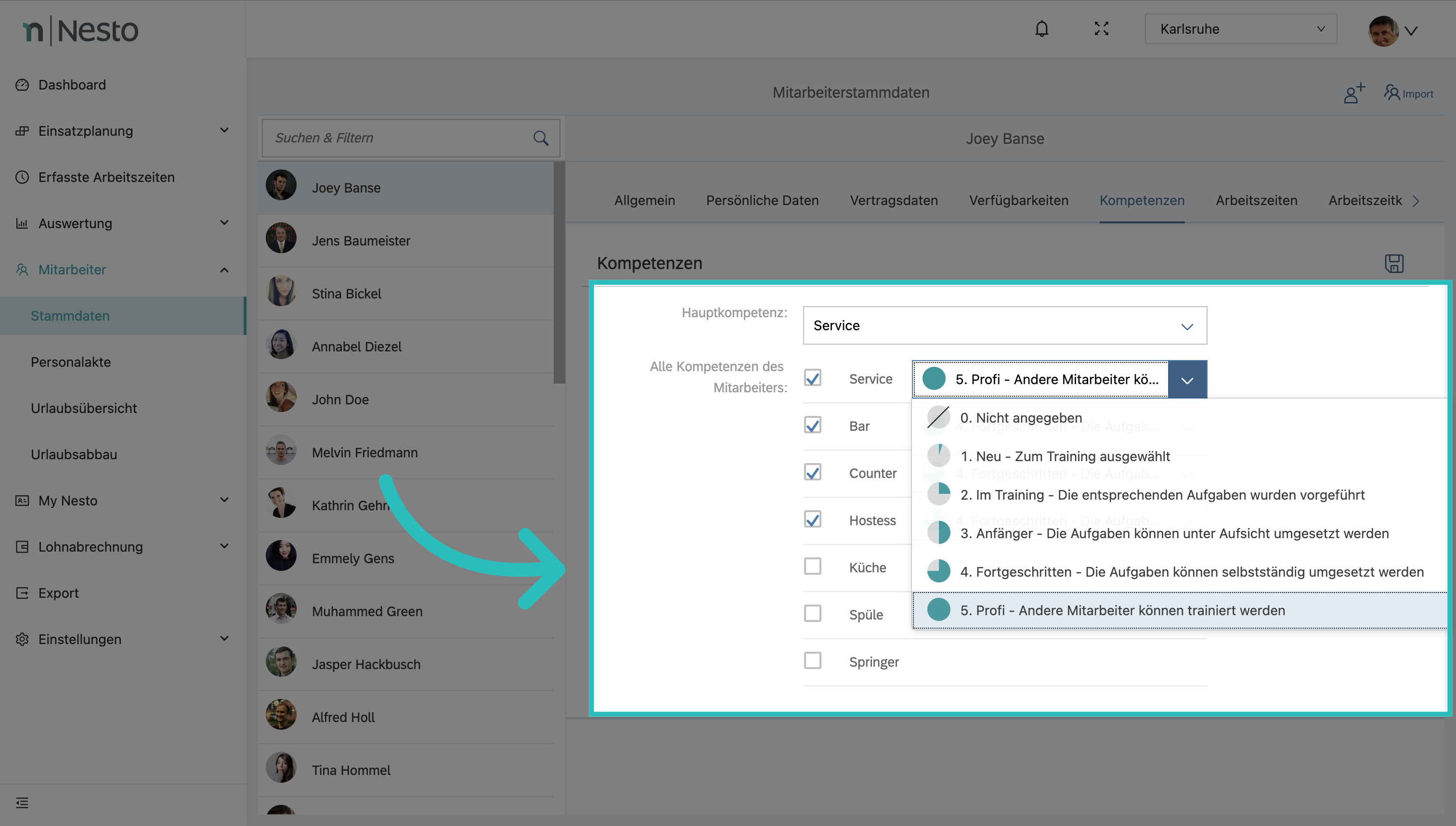The width and height of the screenshot is (1456, 826).
Task: Open the Personalakte sidebar link
Action: [71, 362]
